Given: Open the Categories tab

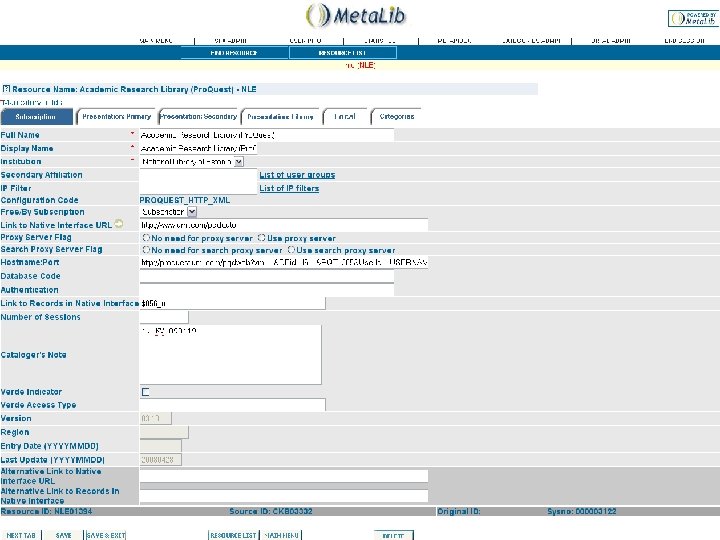Looking at the screenshot, I should [x=396, y=117].
